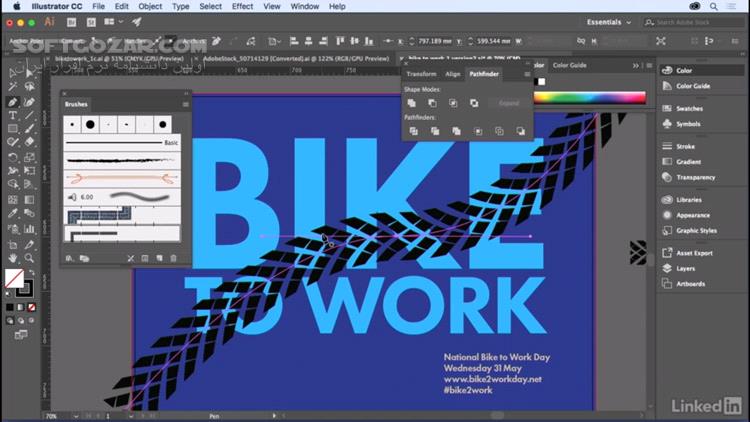Image resolution: width=750 pixels, height=422 pixels.
Task: Select the Paintbrush tool
Action: pyautogui.click(x=29, y=129)
